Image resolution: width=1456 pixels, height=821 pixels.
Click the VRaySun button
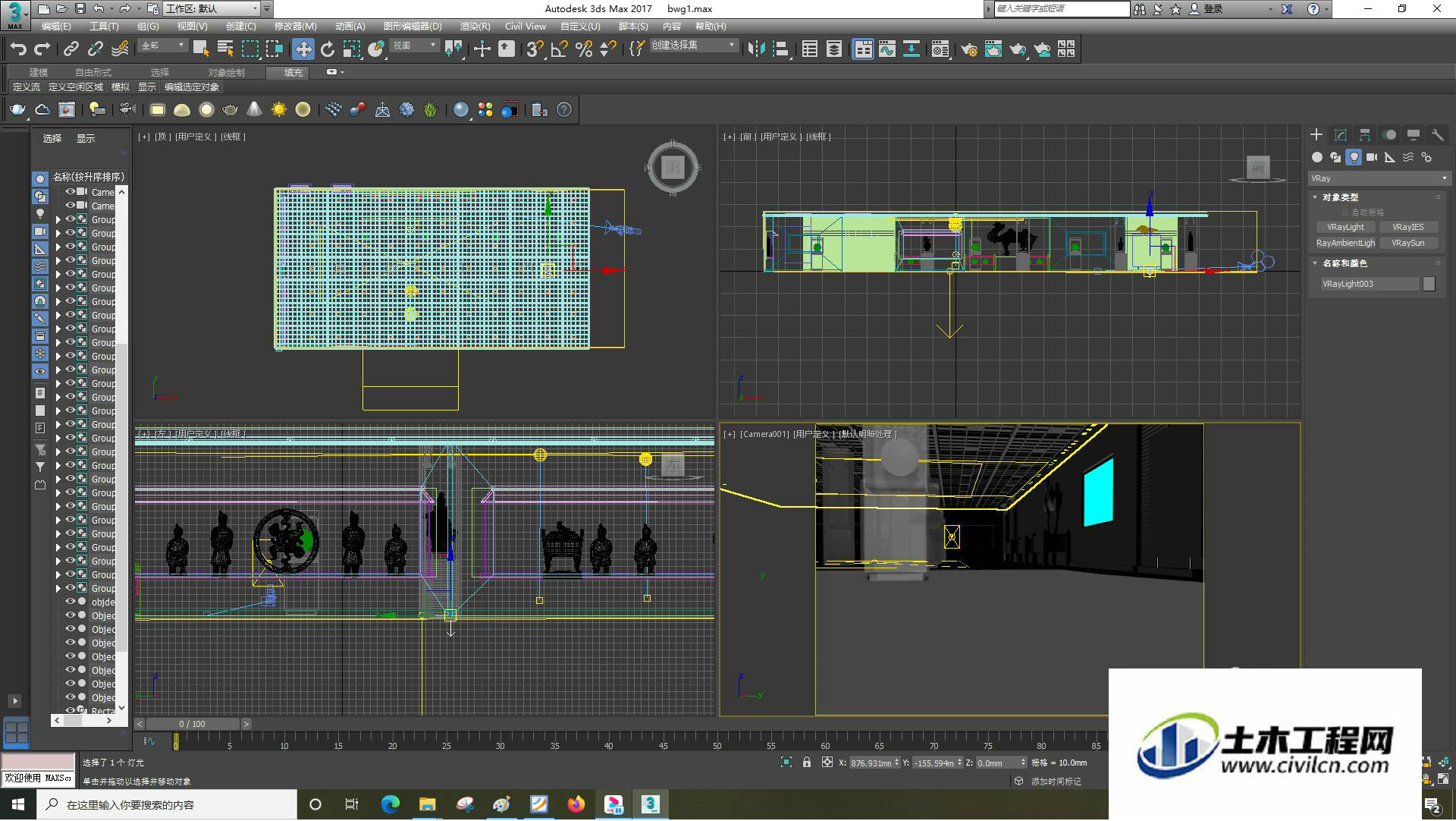point(1407,244)
